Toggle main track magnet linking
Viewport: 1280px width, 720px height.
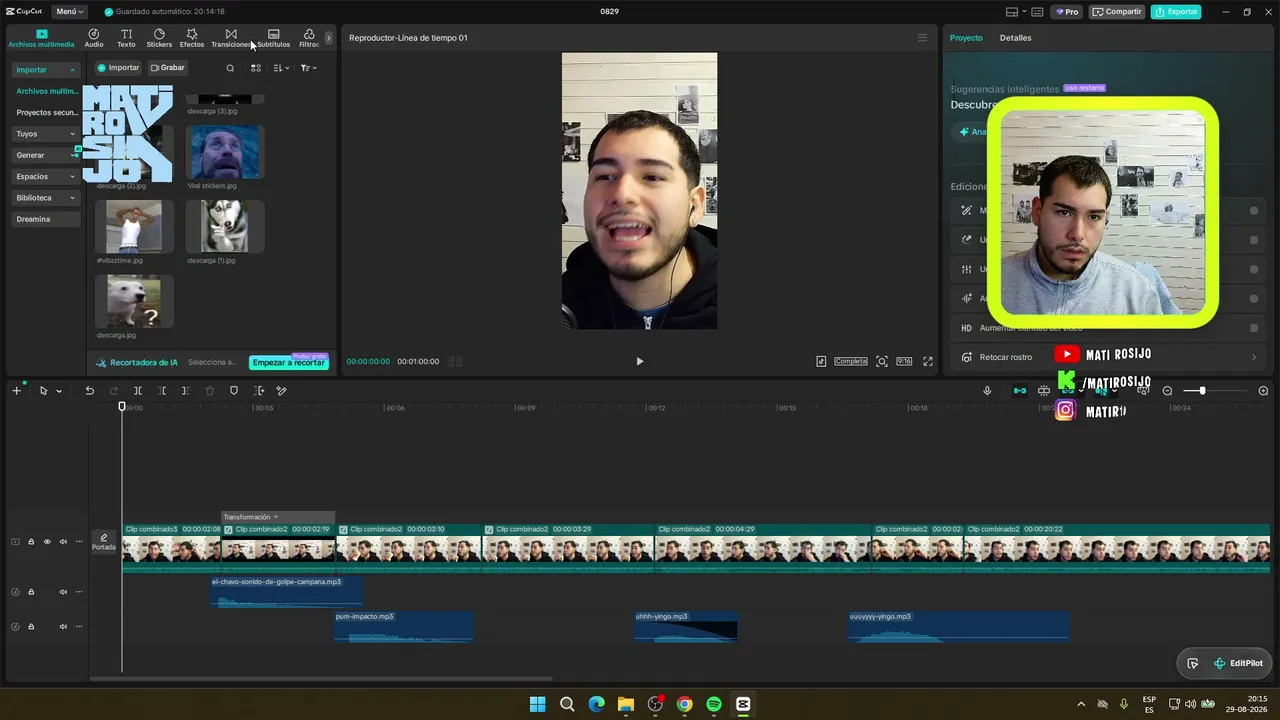pos(1019,391)
